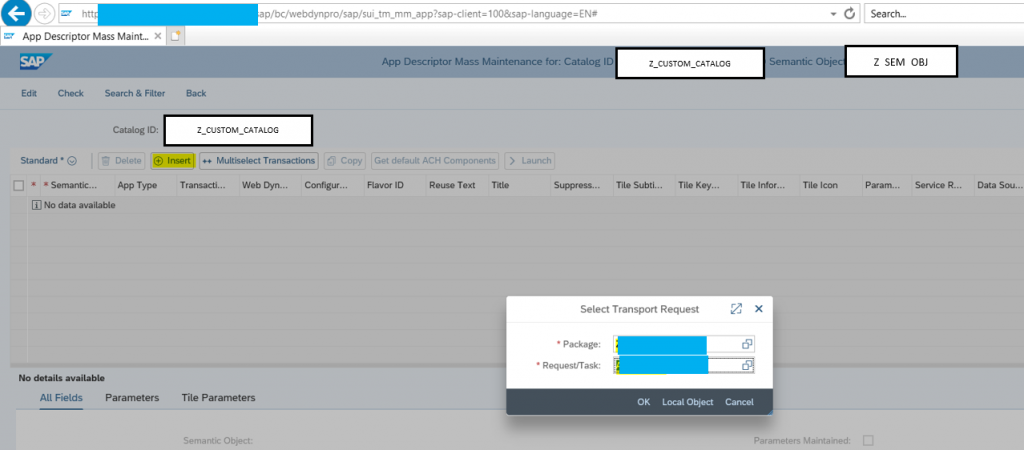Open Search & Filter menu
This screenshot has width=1024, height=450.
135,93
